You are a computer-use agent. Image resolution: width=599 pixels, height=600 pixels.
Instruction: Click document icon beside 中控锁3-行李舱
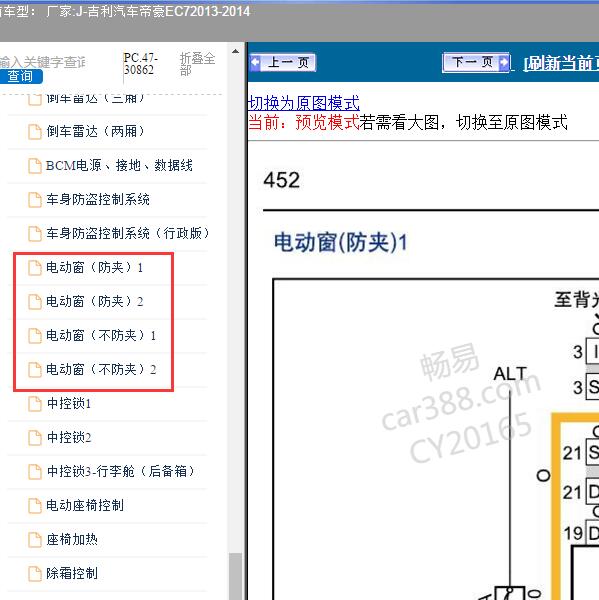coord(35,471)
